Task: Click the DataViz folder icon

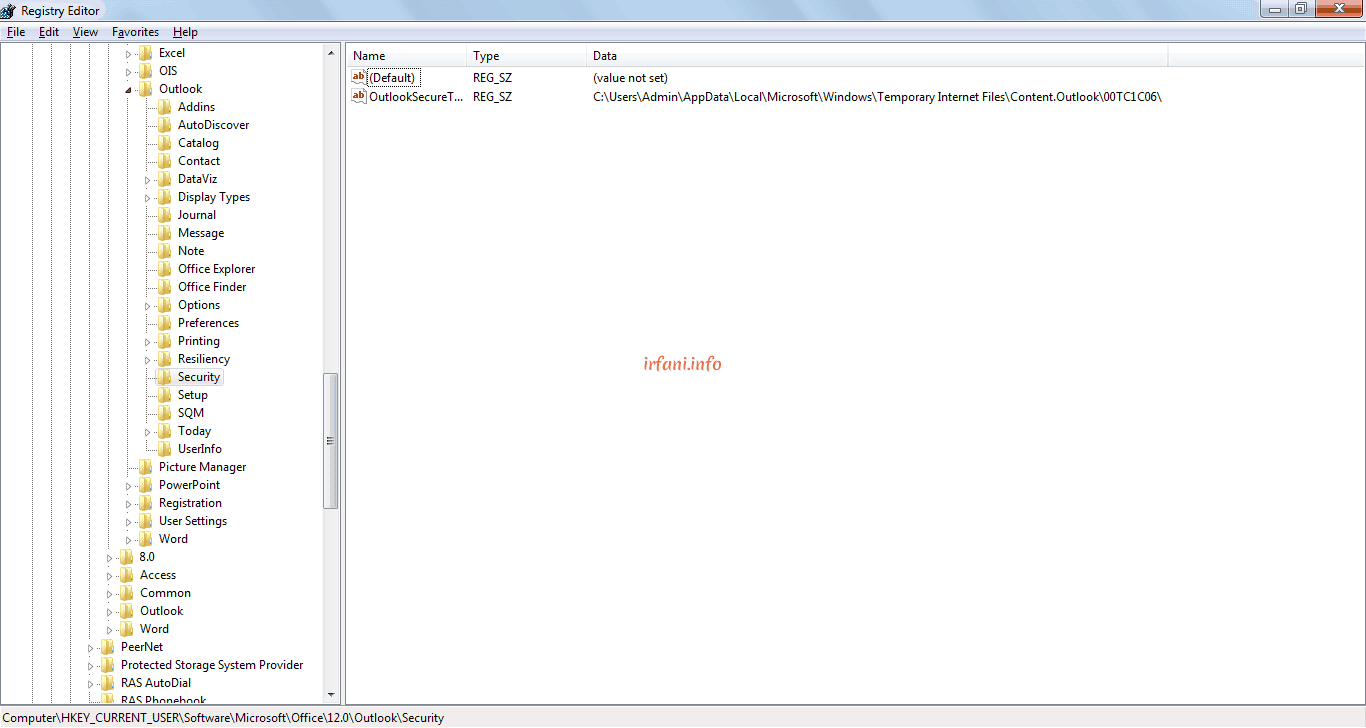Action: tap(165, 179)
